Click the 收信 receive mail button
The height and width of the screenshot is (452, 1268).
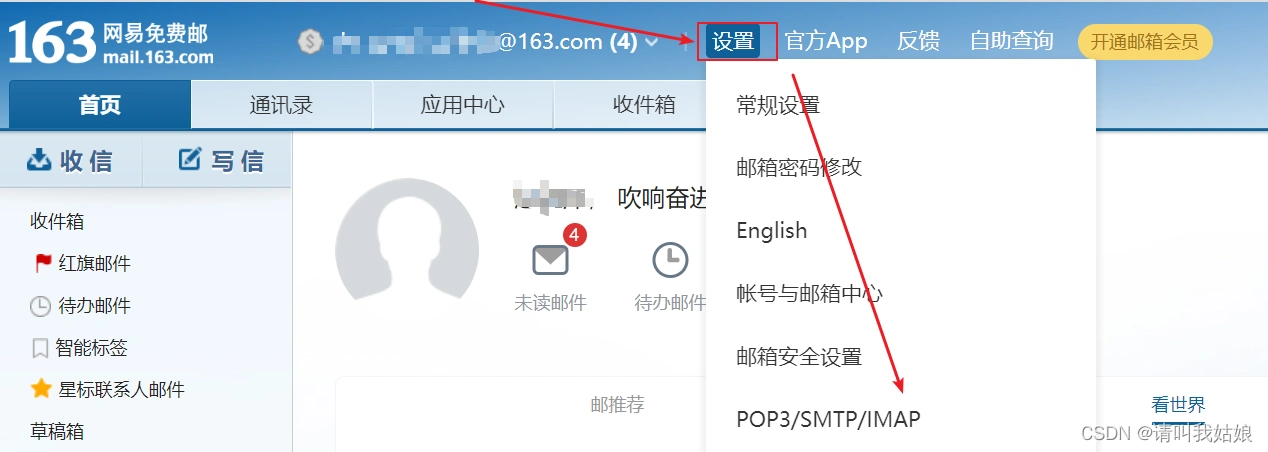(70, 160)
